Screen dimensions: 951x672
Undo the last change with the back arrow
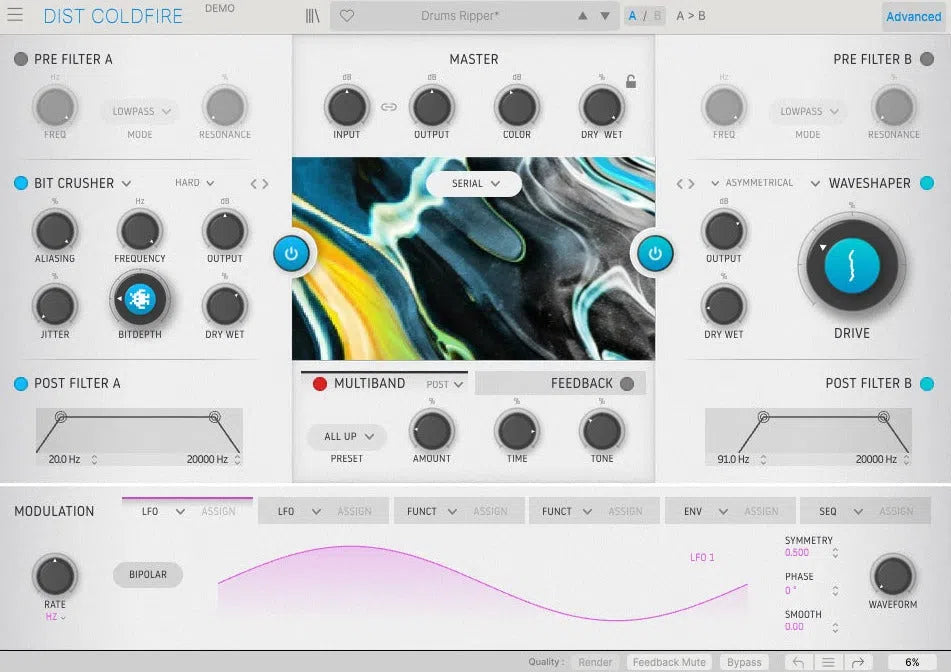click(x=797, y=661)
